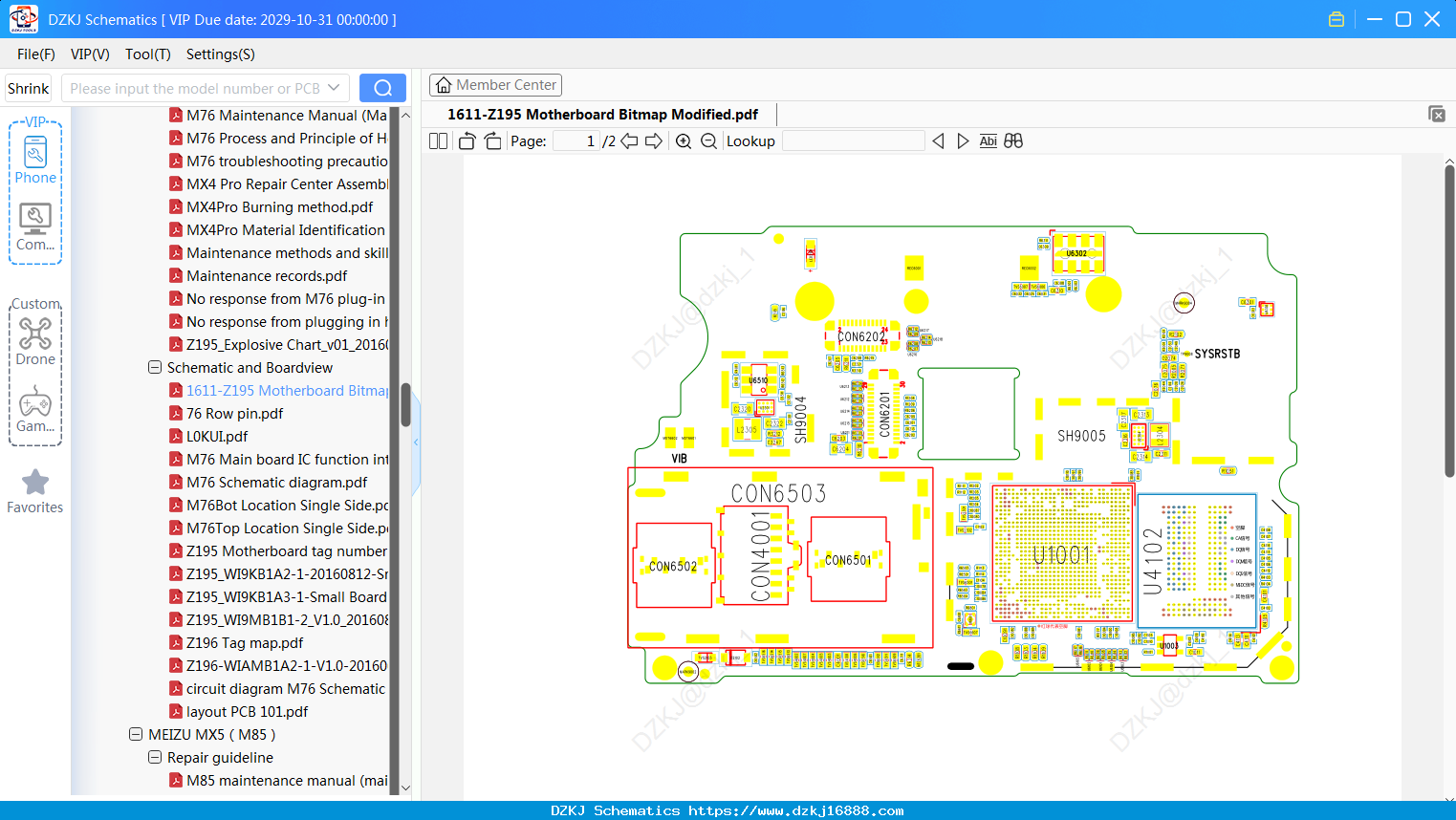Rotate page counterclockwise

467,141
